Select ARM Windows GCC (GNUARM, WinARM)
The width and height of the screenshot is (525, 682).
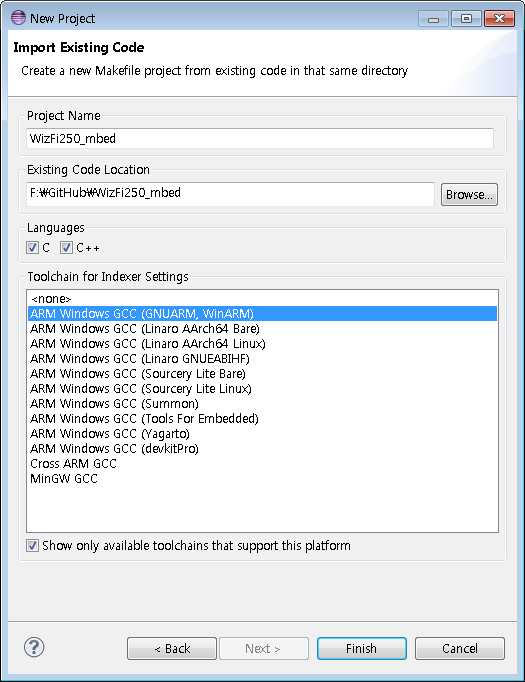262,314
